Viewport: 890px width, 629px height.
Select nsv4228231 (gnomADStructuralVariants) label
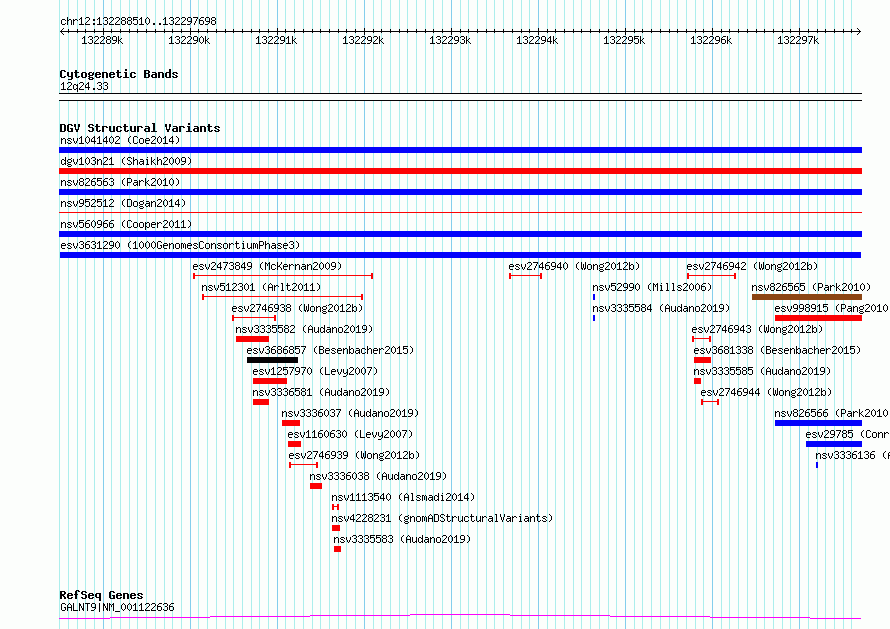click(442, 518)
